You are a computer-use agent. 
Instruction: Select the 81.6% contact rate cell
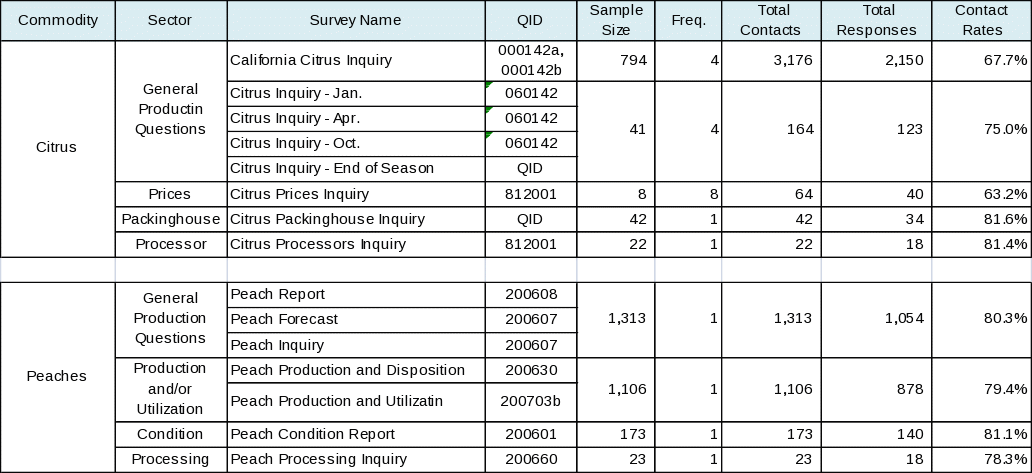981,219
